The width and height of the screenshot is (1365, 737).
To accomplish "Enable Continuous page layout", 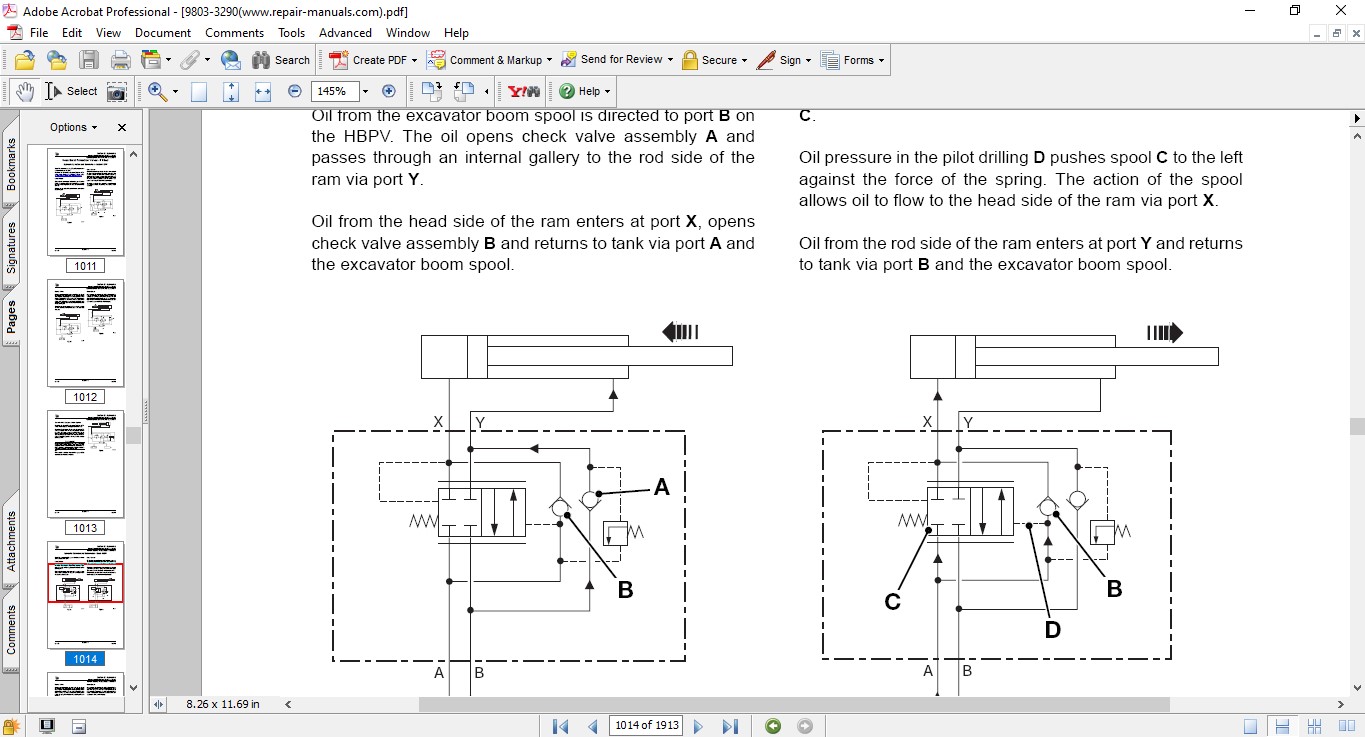I will [x=1283, y=726].
